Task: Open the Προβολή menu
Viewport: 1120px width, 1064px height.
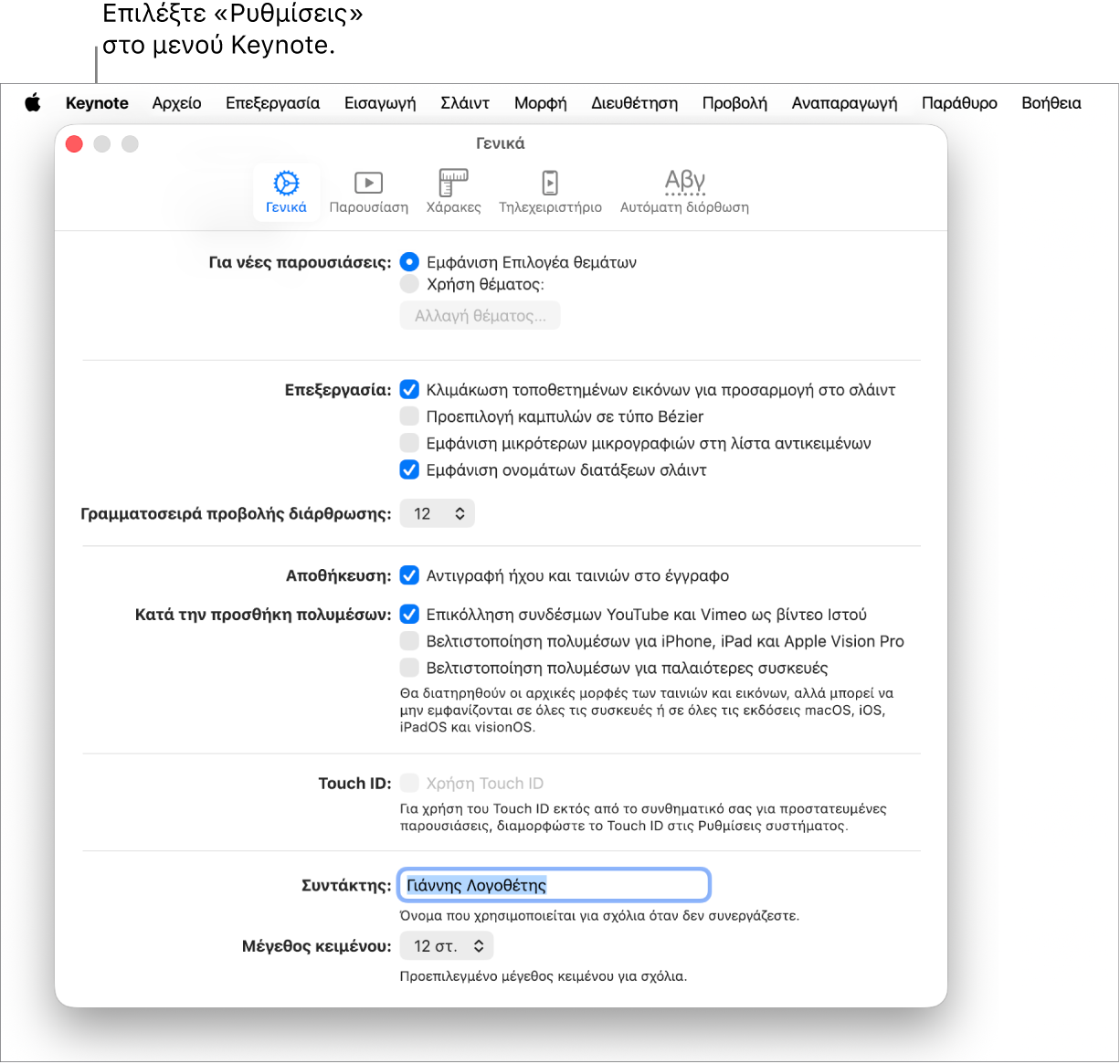Action: (734, 103)
